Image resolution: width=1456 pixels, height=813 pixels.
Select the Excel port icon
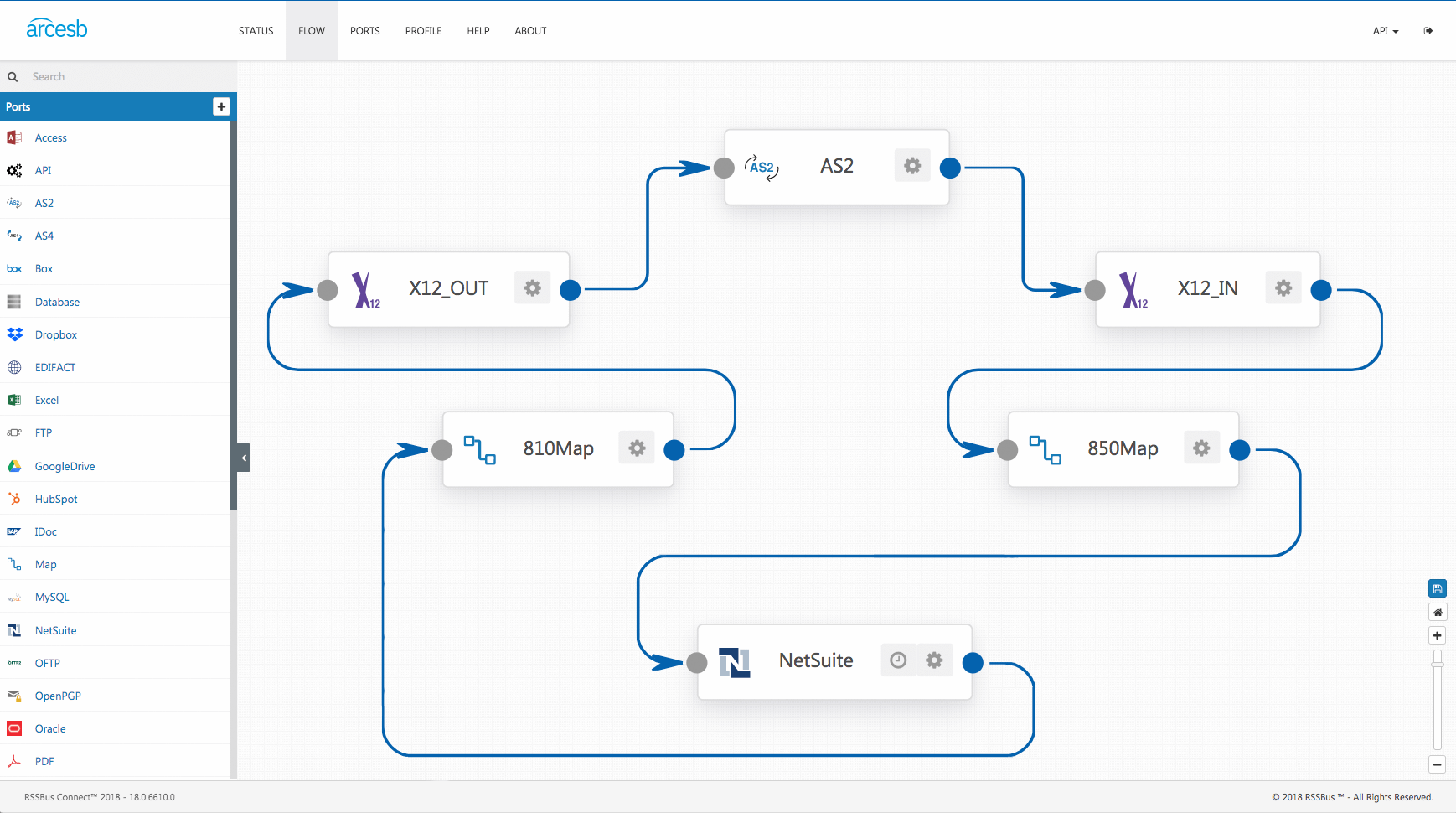[14, 400]
